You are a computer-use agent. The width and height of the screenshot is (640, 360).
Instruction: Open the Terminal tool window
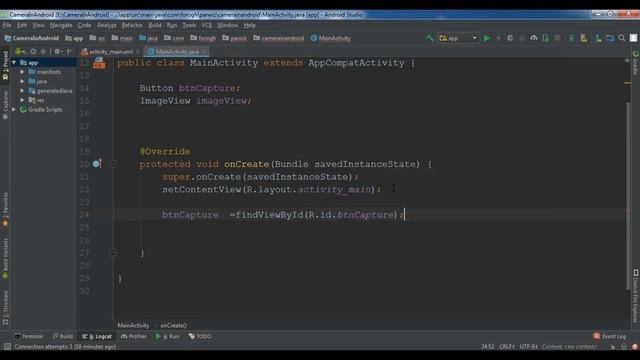point(28,336)
